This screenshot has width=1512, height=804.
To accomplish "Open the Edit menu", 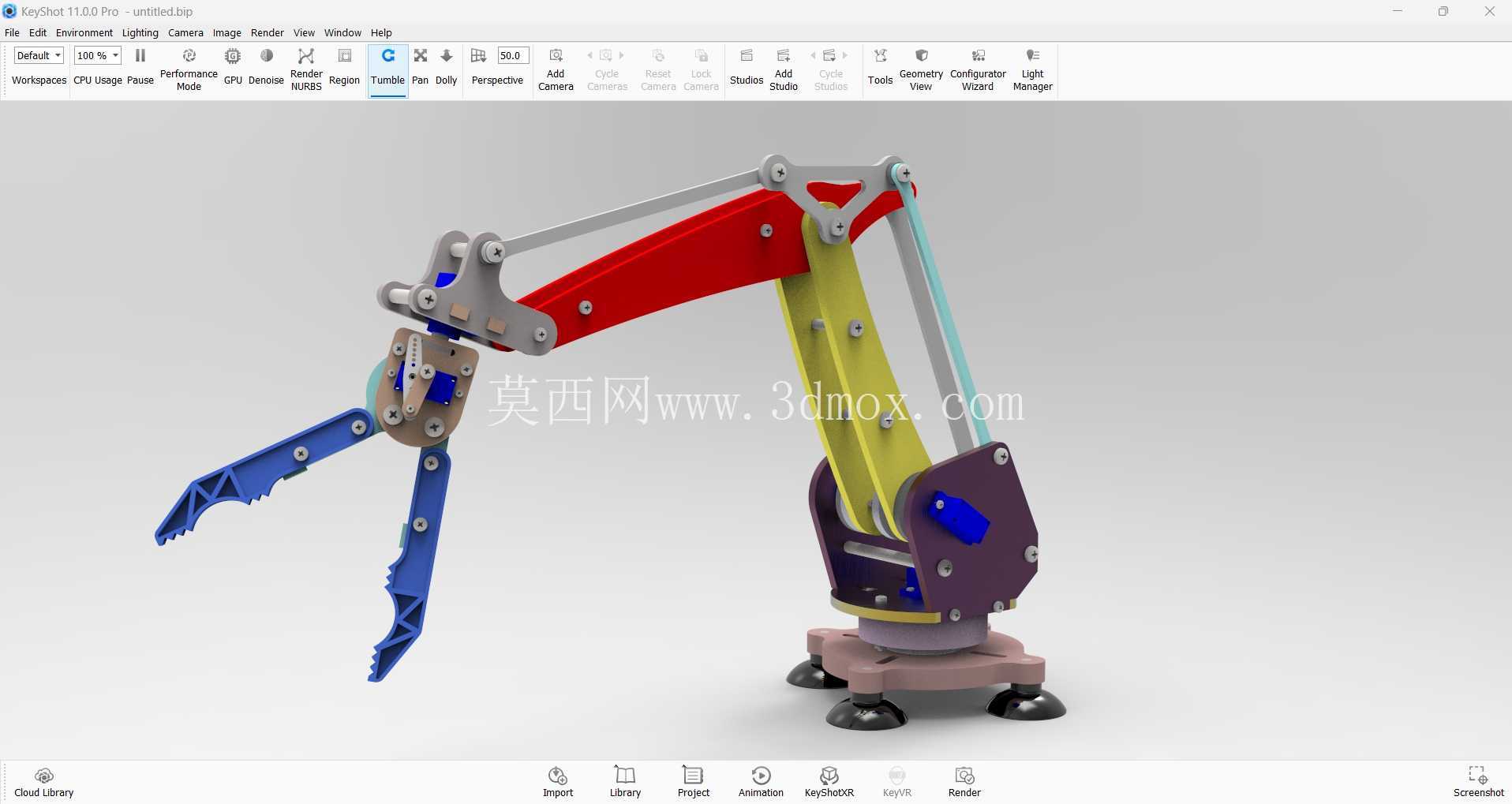I will tap(38, 33).
